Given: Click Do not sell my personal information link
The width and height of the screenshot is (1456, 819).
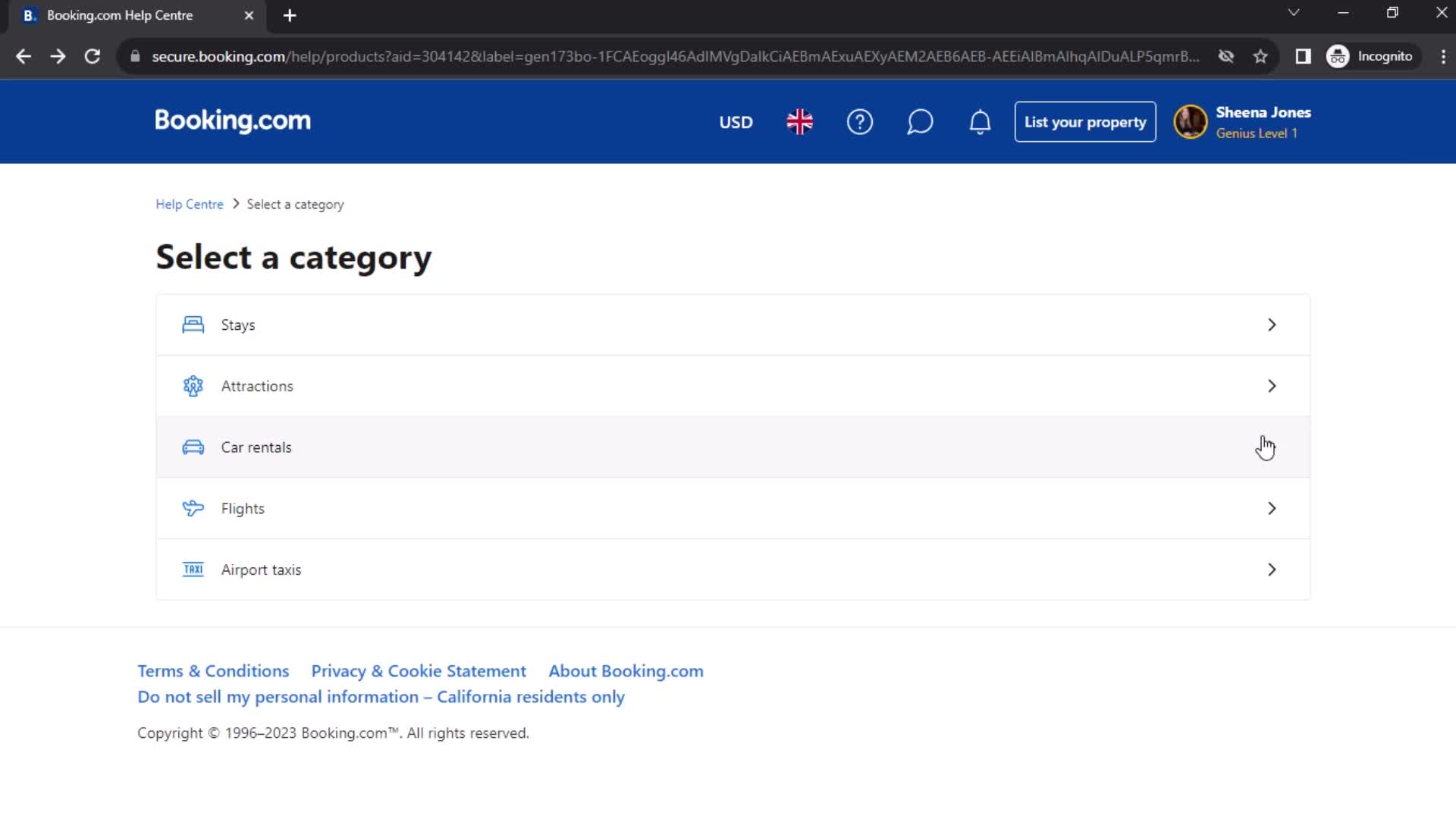Looking at the screenshot, I should (x=381, y=697).
